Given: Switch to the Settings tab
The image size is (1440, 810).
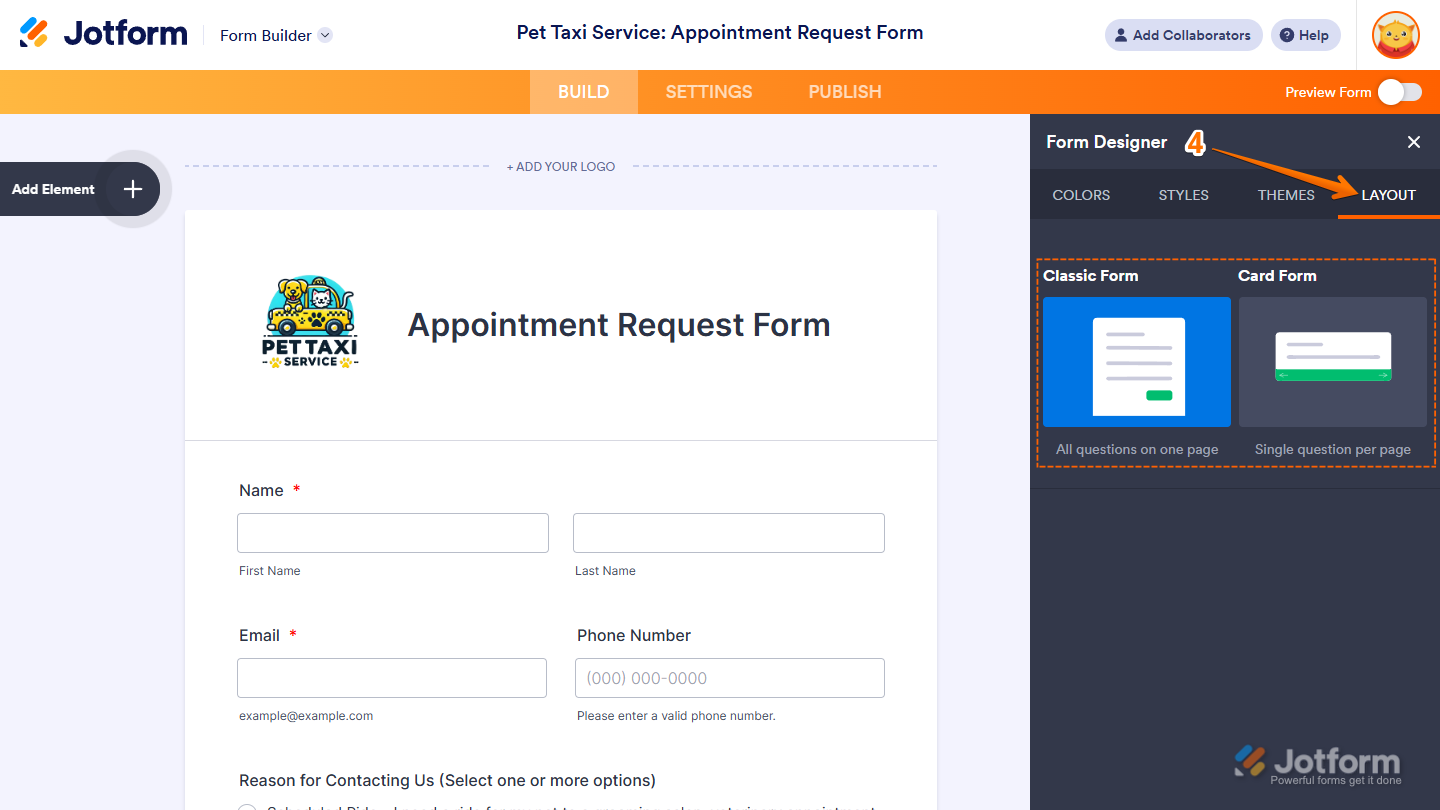Looking at the screenshot, I should click(x=708, y=92).
